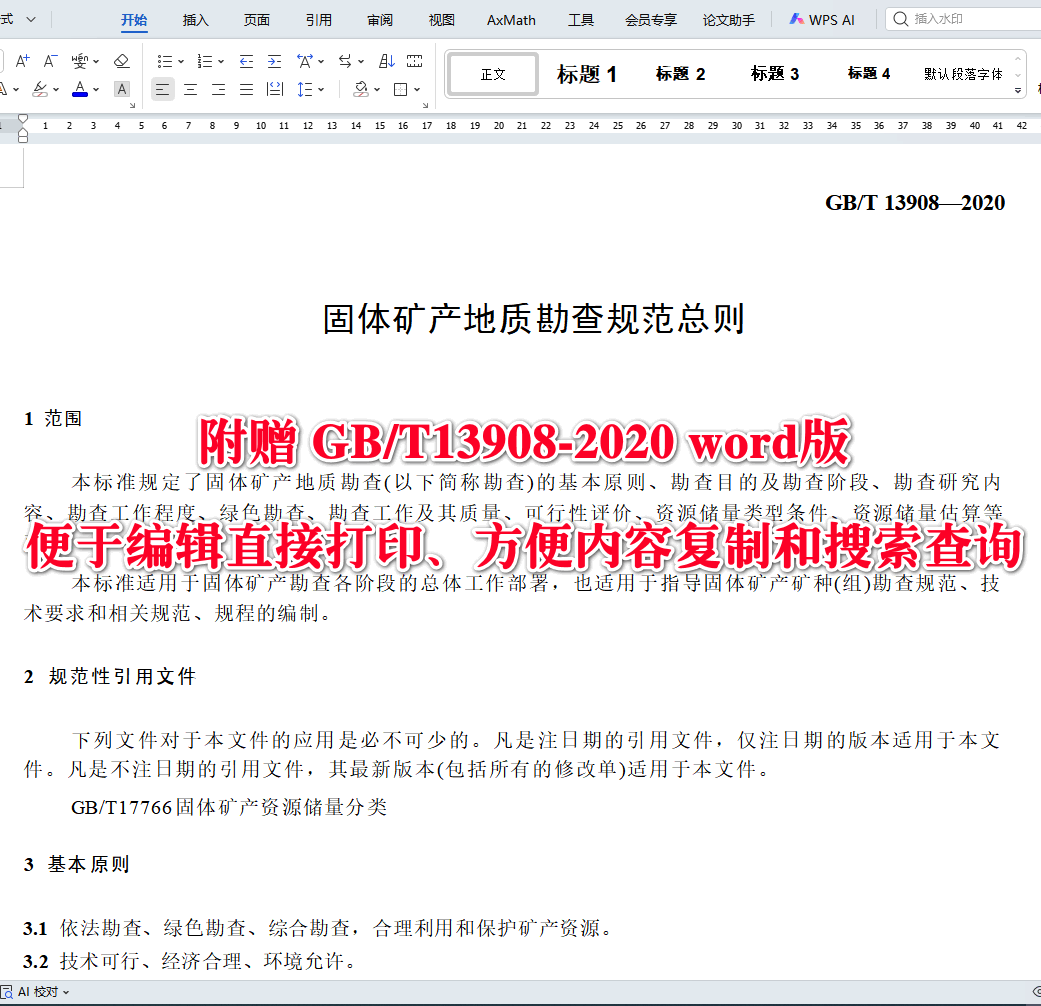
Task: Click the line spacing icon
Action: [305, 89]
